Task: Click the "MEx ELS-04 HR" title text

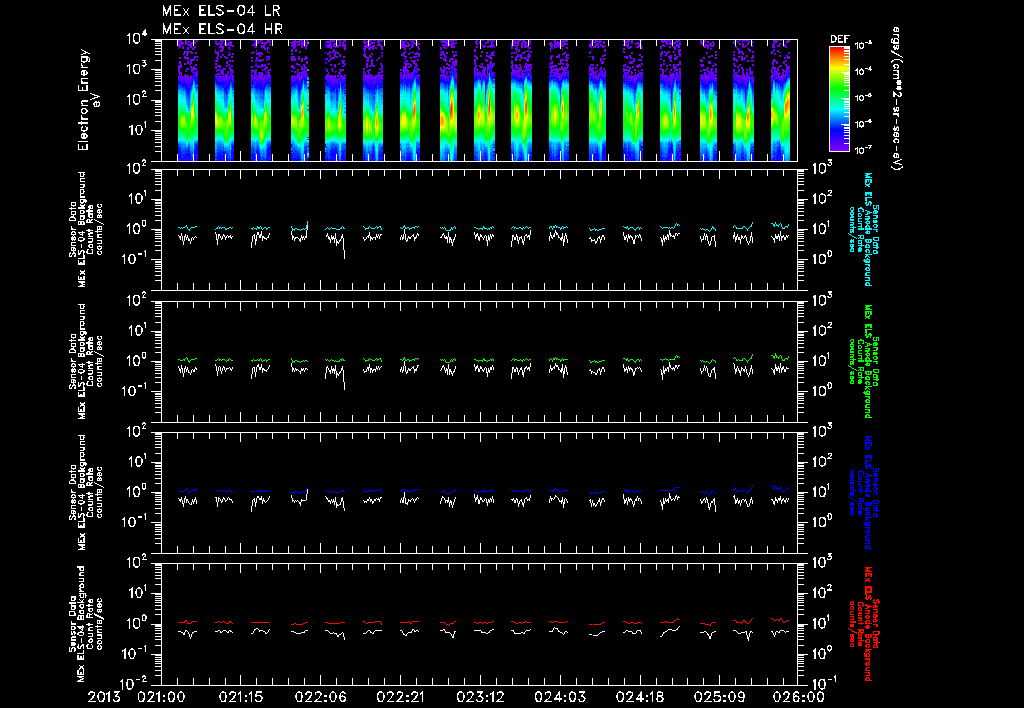Action: coord(222,29)
